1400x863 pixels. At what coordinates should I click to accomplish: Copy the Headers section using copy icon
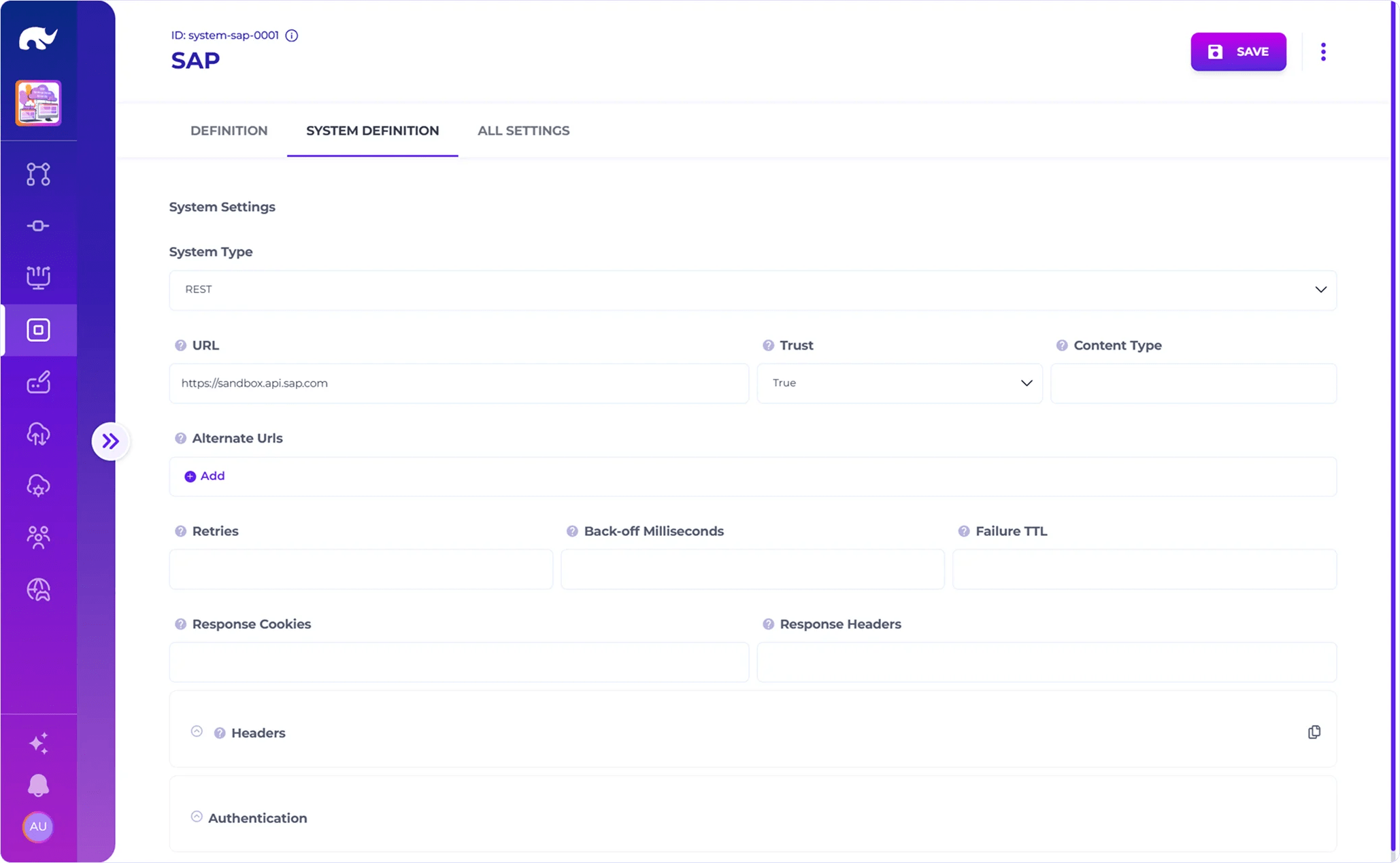[x=1314, y=732]
